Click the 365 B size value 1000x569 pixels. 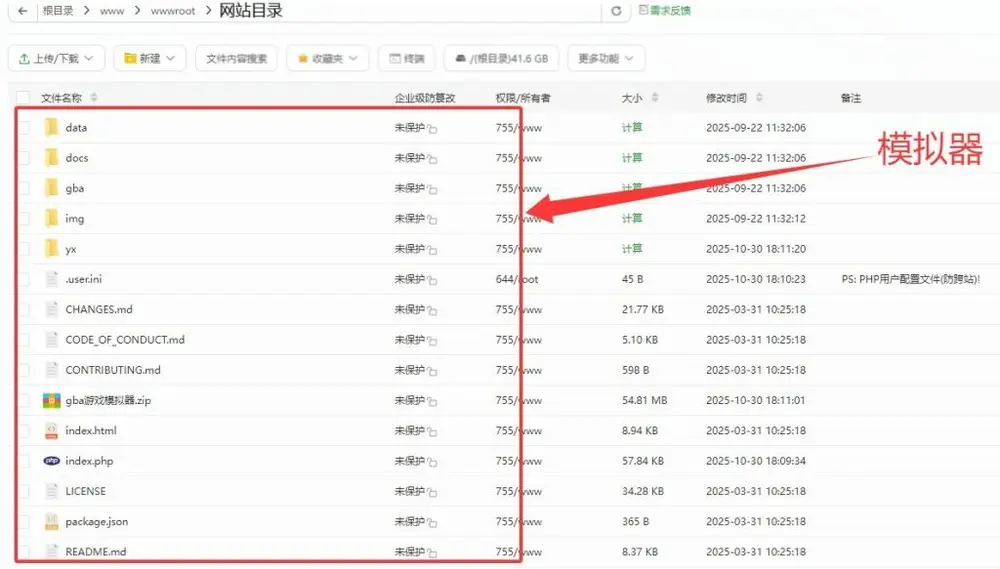(x=635, y=522)
